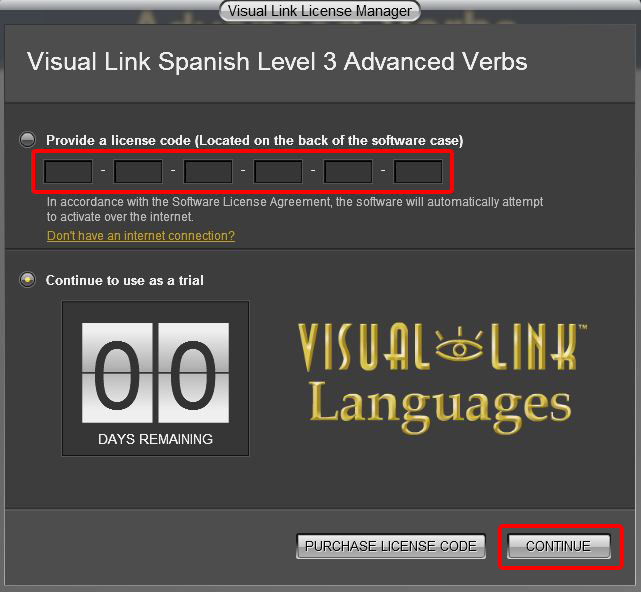Select the 'Continue to use as a trial' radio button
This screenshot has height=592, width=641.
pyautogui.click(x=28, y=280)
